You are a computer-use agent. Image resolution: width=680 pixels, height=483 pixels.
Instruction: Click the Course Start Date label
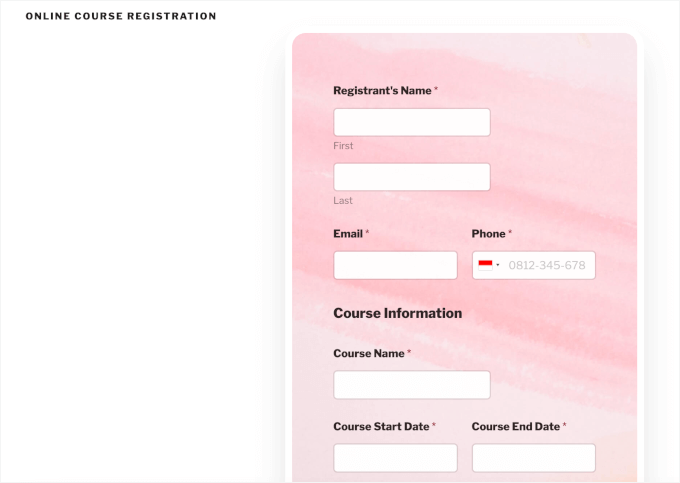click(381, 427)
